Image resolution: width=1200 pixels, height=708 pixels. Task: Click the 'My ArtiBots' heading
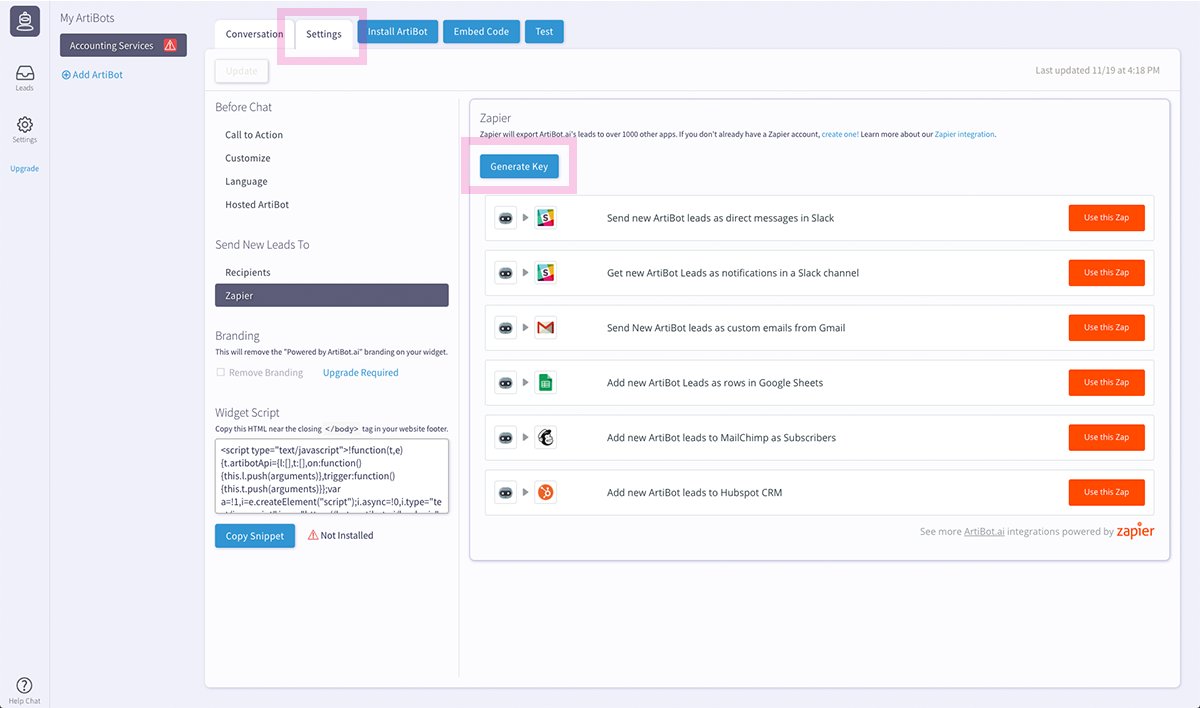(86, 18)
